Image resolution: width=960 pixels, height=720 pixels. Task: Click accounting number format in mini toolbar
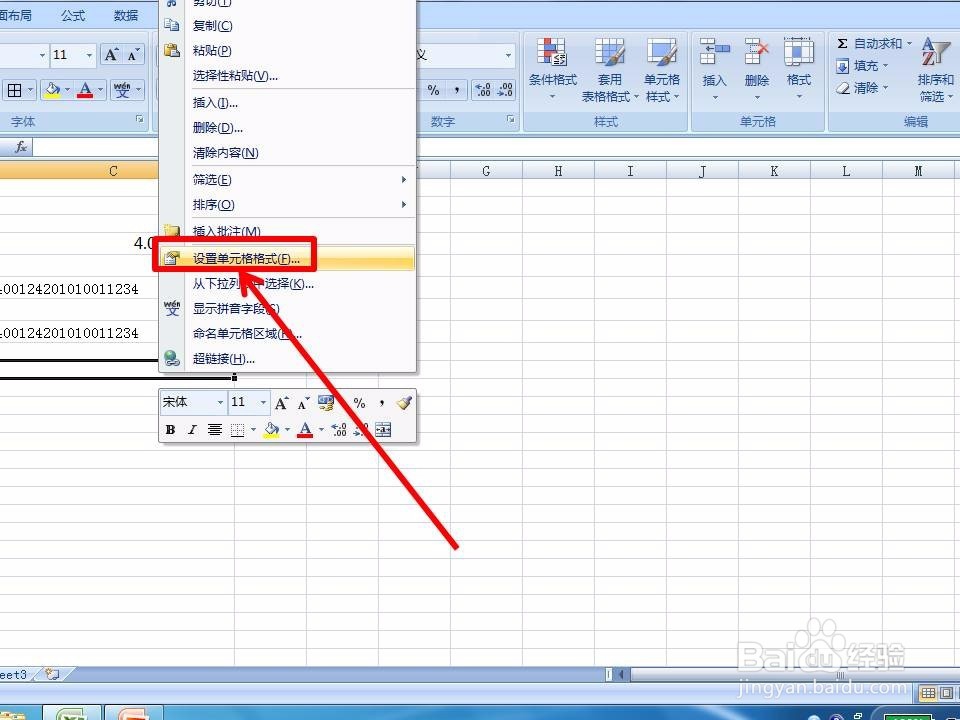point(326,403)
